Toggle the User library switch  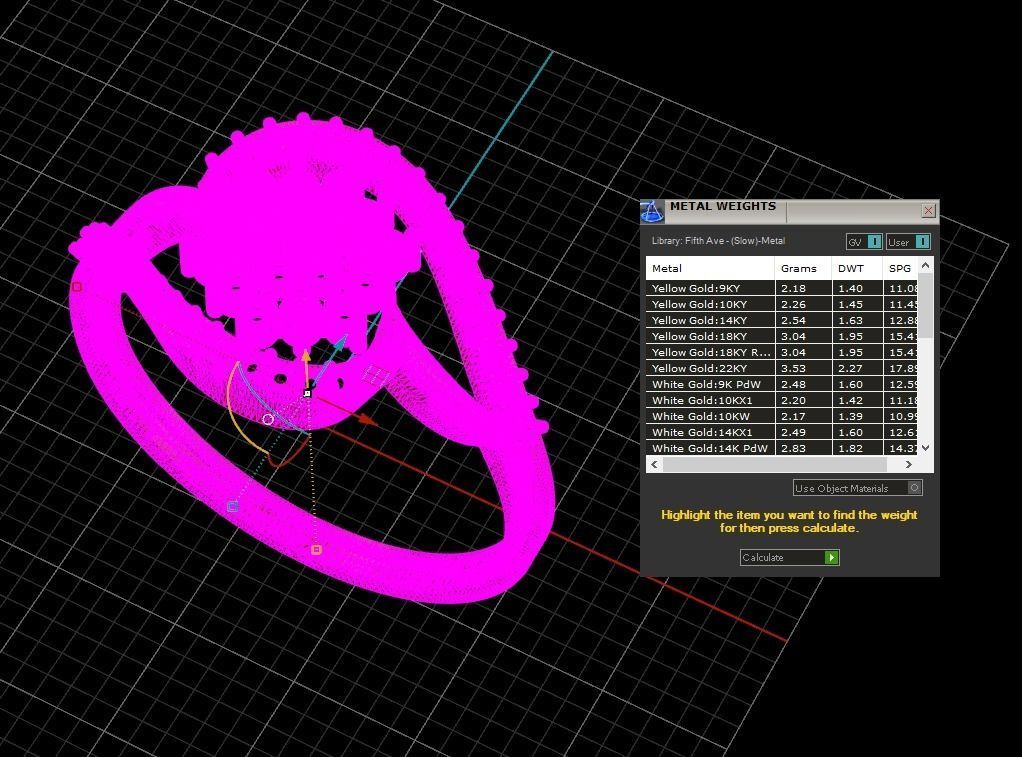pos(909,242)
